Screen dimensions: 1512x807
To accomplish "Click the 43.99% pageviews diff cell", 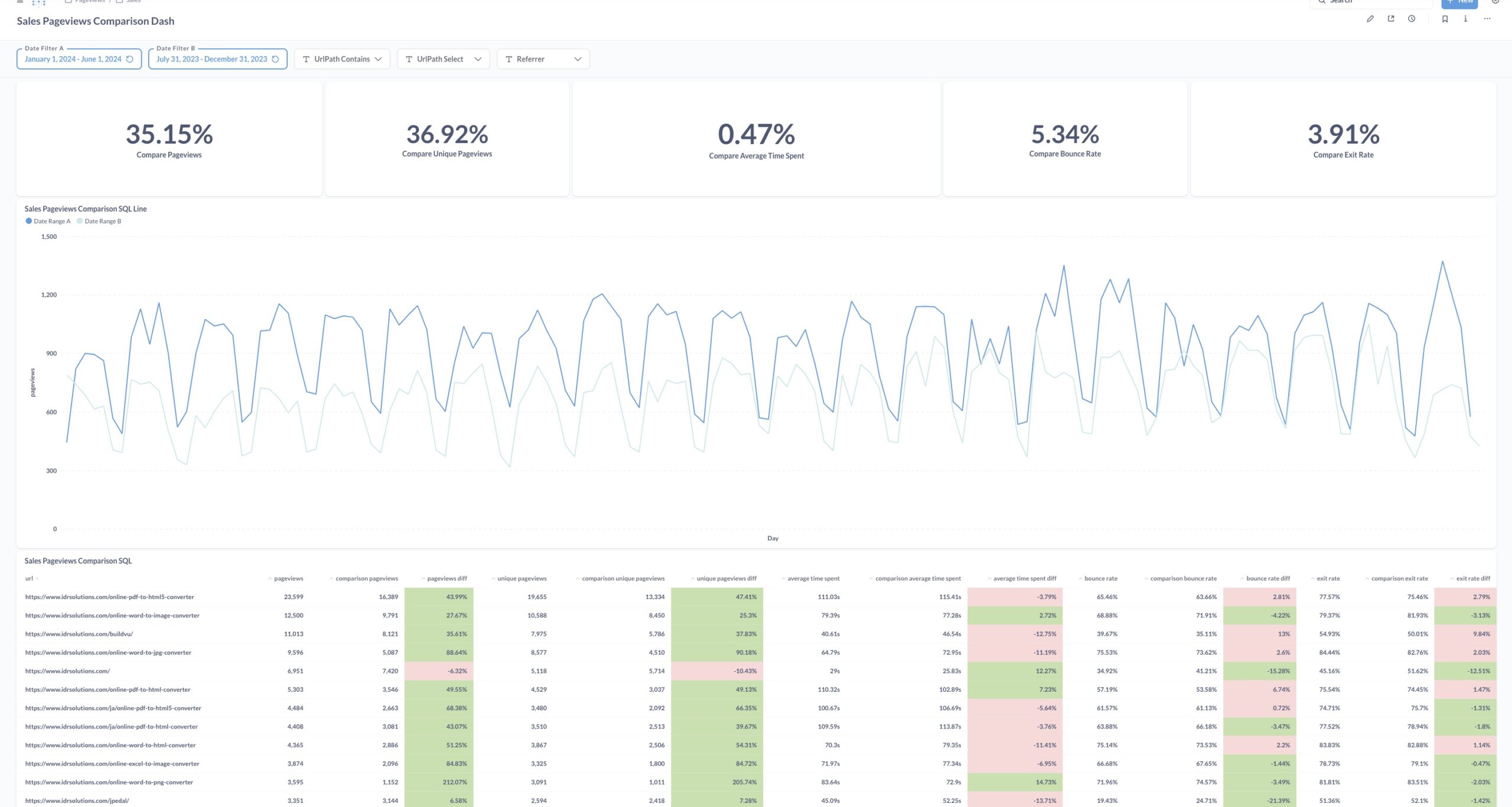I will tap(439, 597).
